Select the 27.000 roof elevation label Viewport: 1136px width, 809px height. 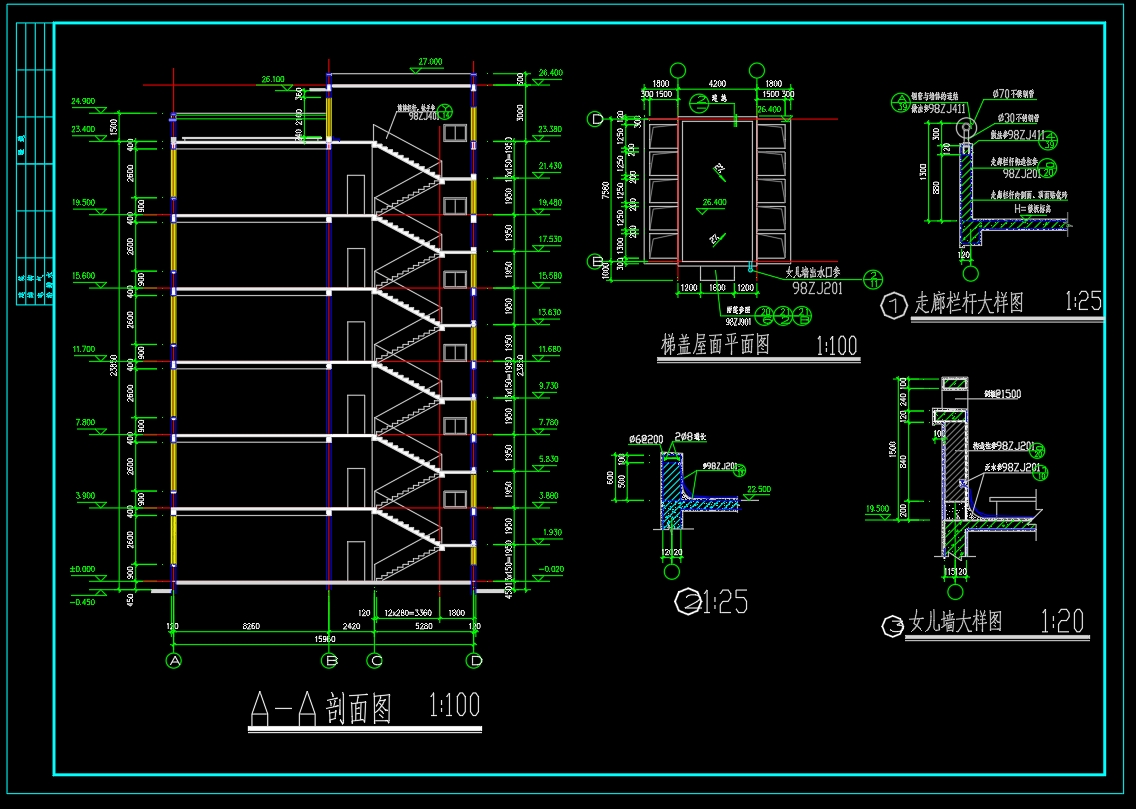430,62
